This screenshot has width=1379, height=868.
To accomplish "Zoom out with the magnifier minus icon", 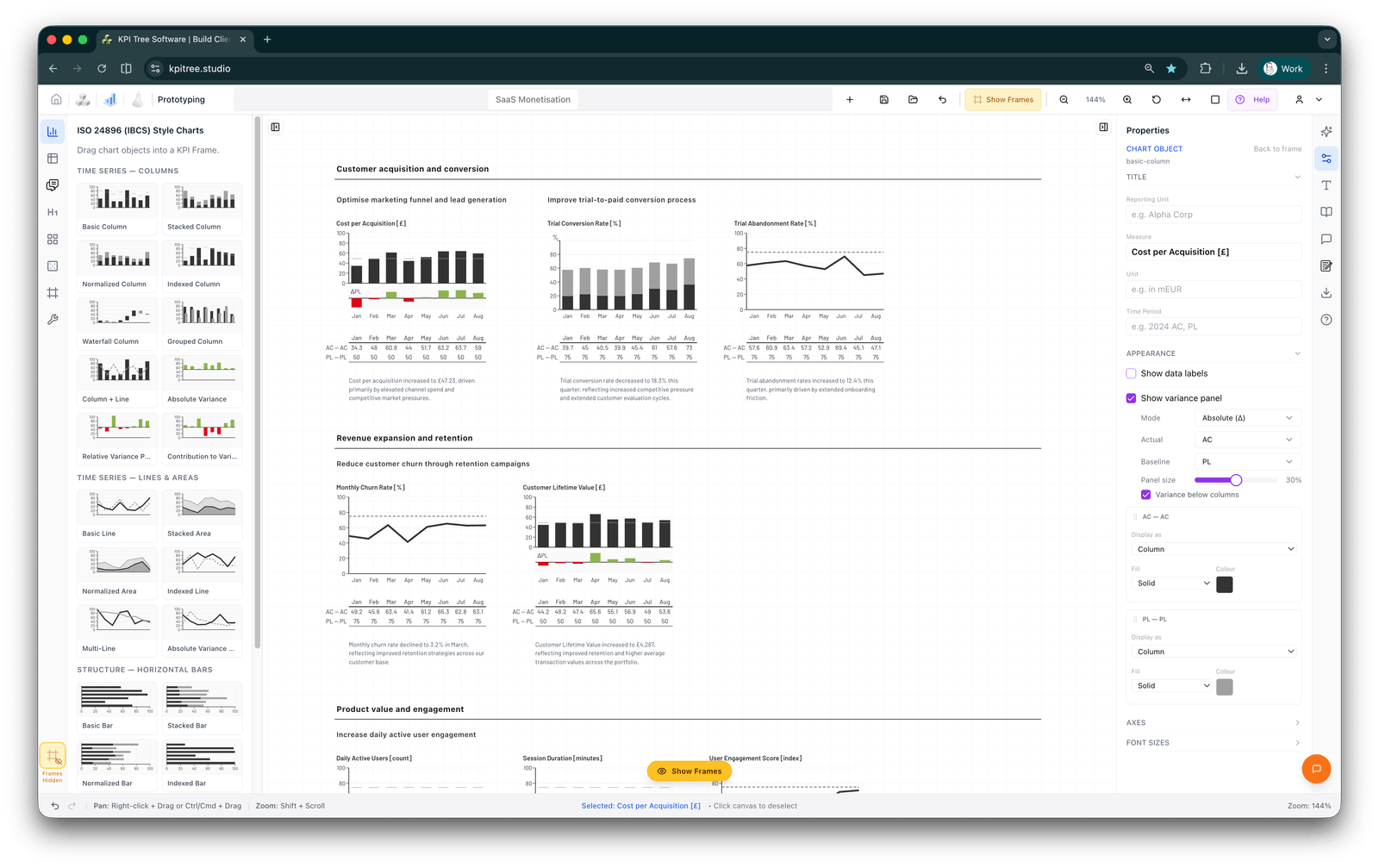I will click(1064, 99).
